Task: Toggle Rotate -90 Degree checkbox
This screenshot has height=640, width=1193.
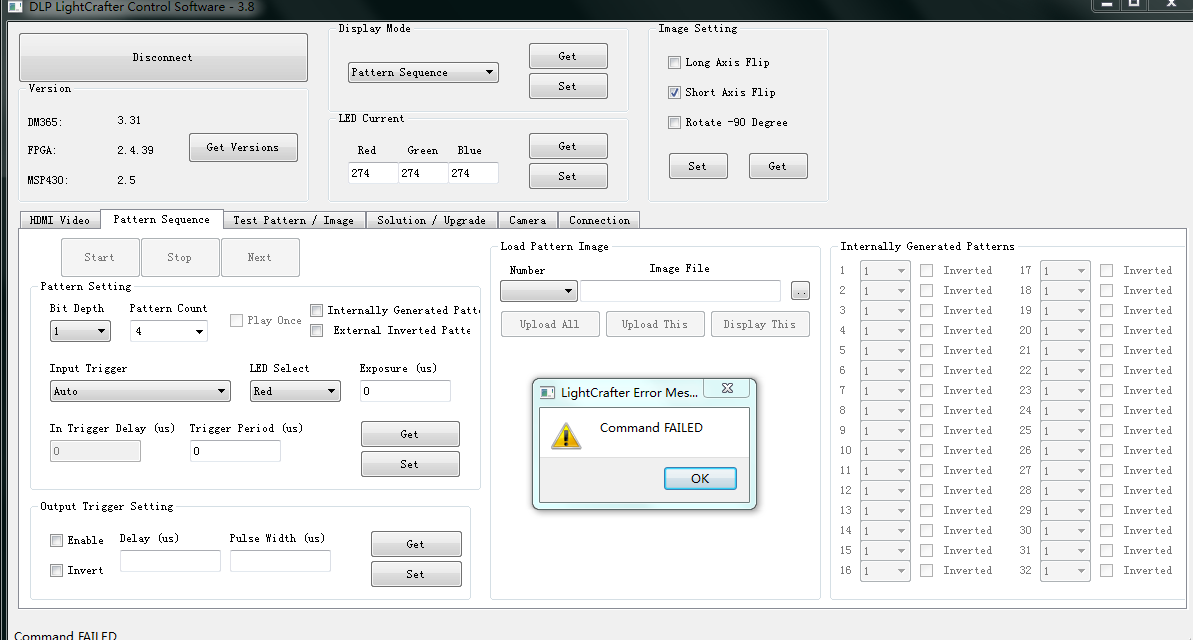Action: click(674, 123)
